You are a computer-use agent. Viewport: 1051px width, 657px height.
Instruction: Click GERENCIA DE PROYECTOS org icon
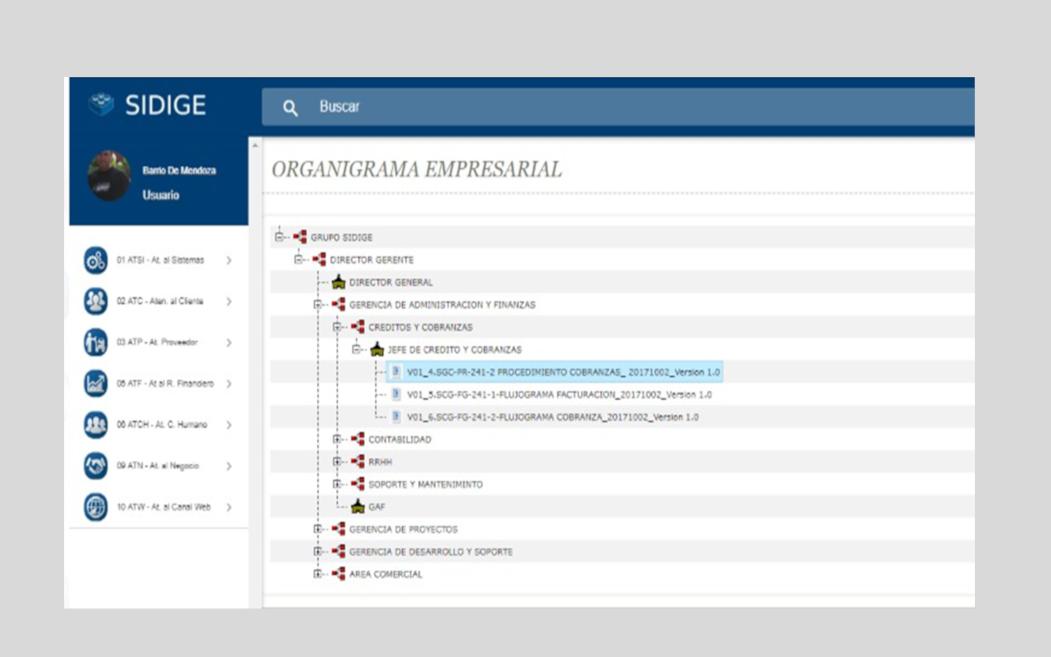tap(338, 529)
